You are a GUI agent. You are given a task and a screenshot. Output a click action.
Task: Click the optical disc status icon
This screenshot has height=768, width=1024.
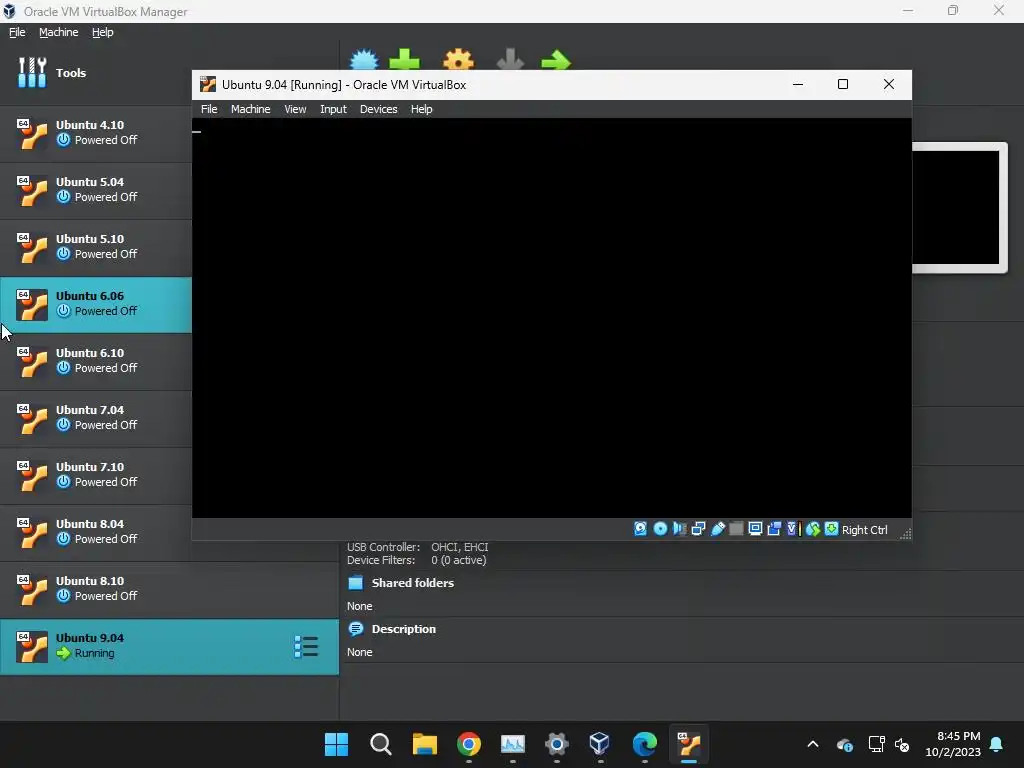(660, 529)
